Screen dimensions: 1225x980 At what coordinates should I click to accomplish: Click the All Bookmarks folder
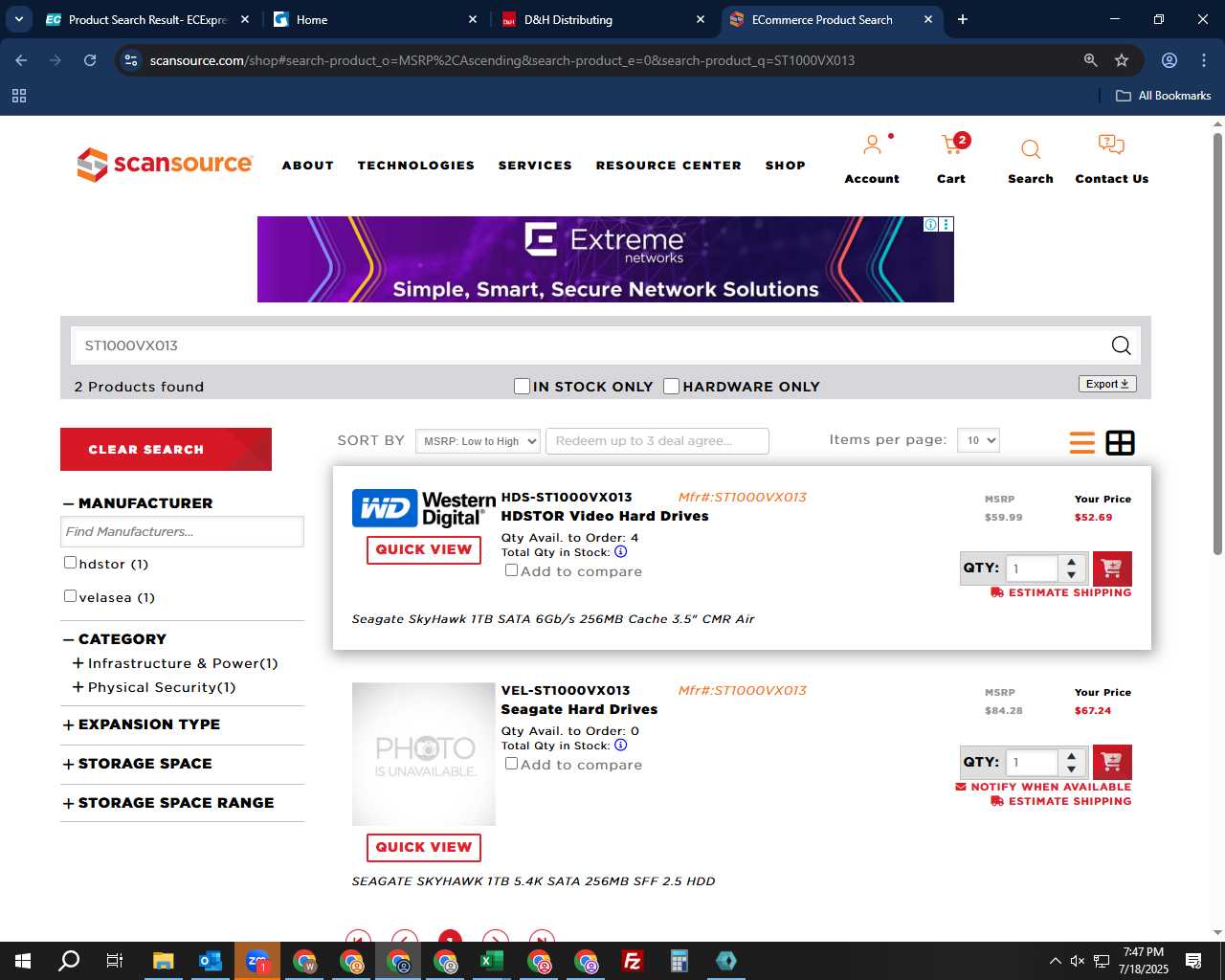click(1163, 96)
